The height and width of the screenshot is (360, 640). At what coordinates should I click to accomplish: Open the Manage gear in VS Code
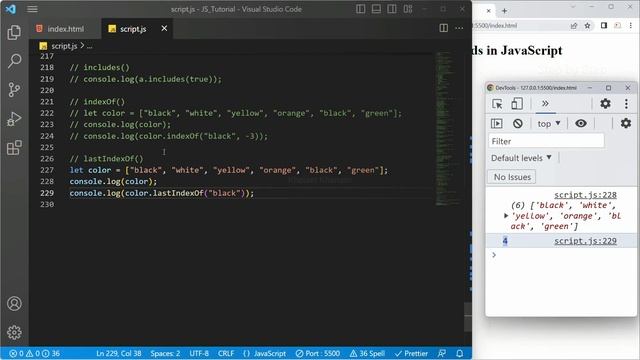point(14,332)
